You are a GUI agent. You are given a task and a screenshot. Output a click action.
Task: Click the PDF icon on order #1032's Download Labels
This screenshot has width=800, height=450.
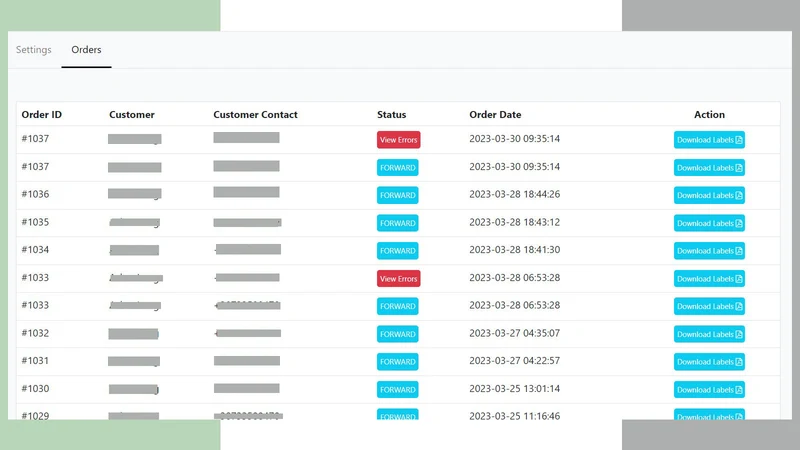click(739, 334)
